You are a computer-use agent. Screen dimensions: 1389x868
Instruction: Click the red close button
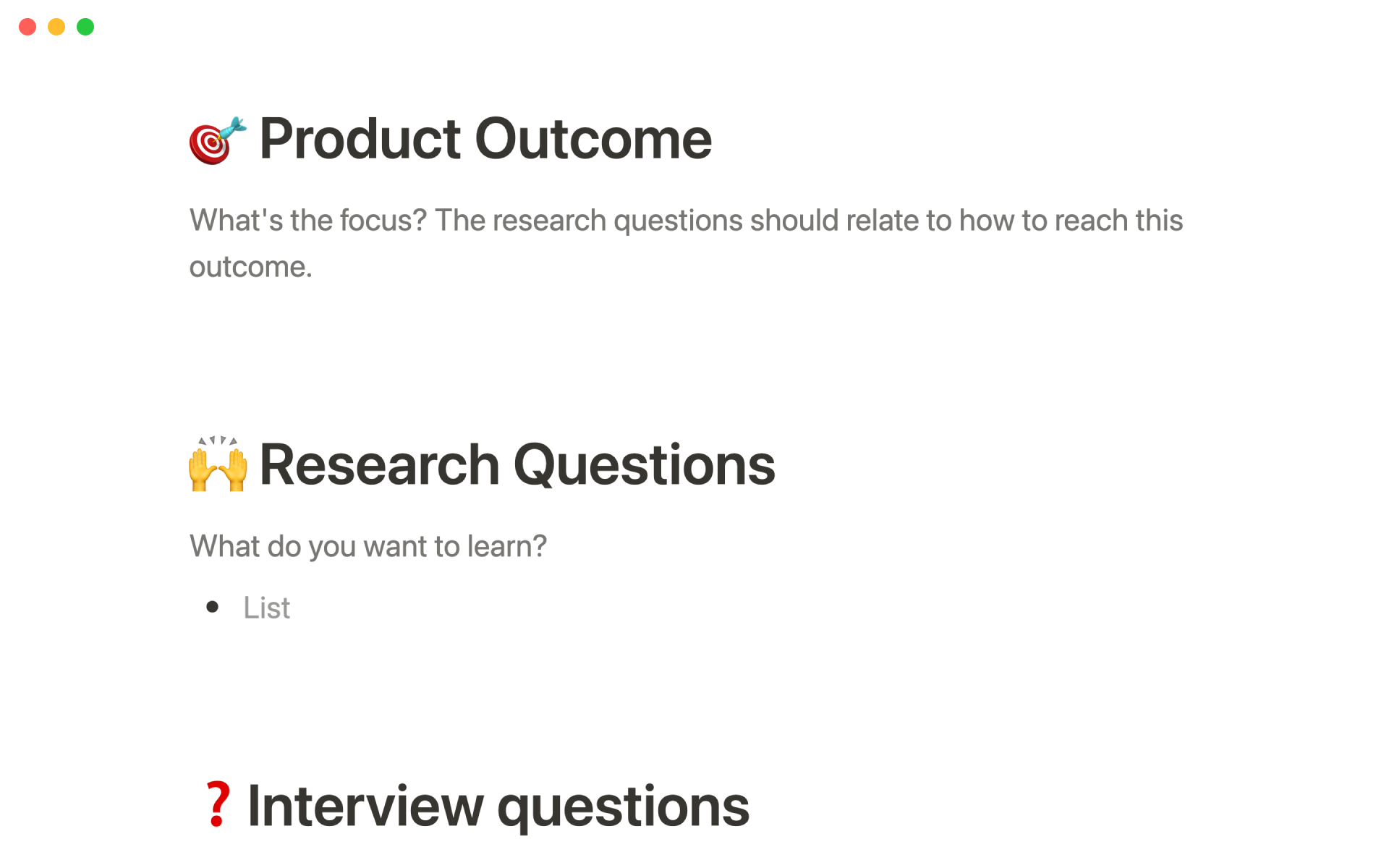pyautogui.click(x=27, y=27)
